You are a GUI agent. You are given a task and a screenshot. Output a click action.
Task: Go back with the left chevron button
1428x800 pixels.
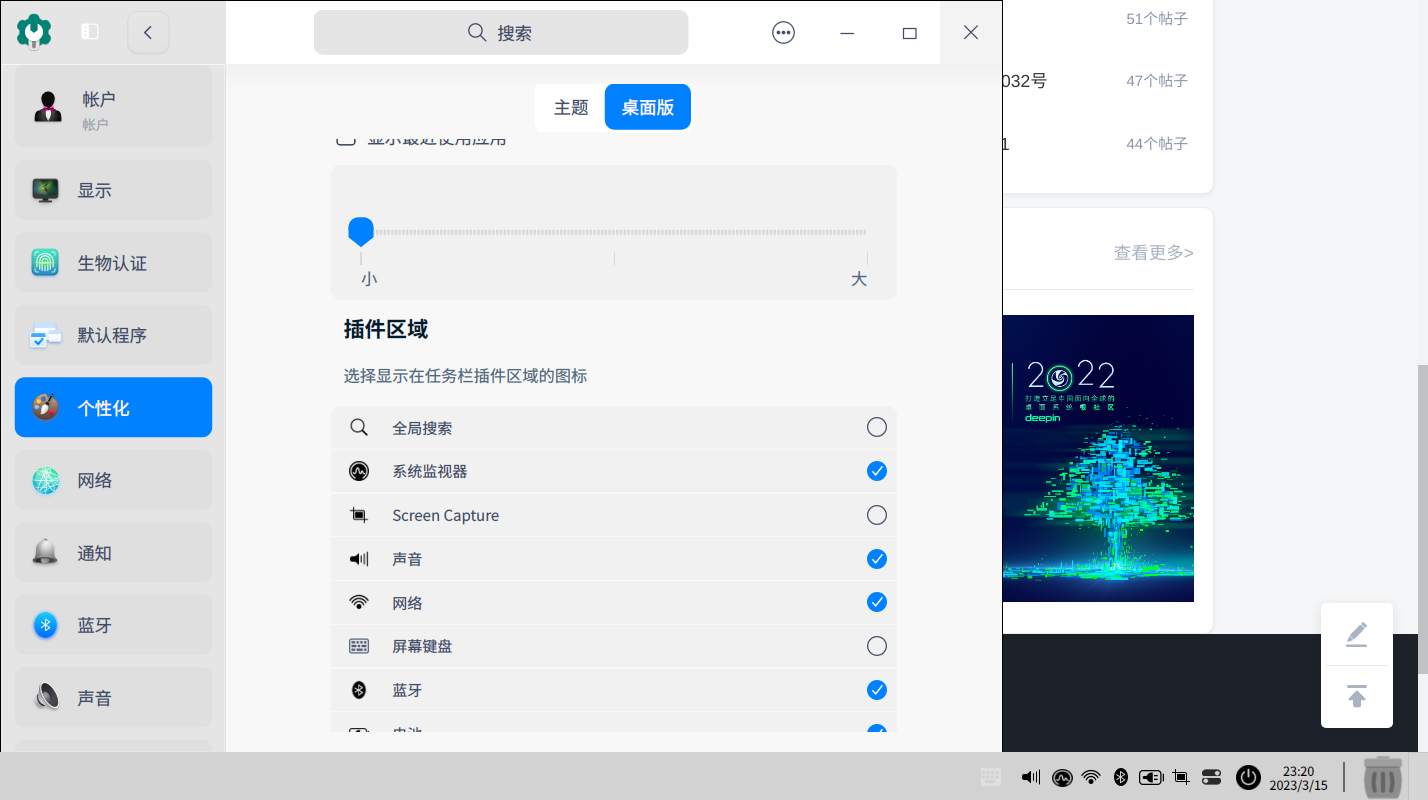coord(148,32)
